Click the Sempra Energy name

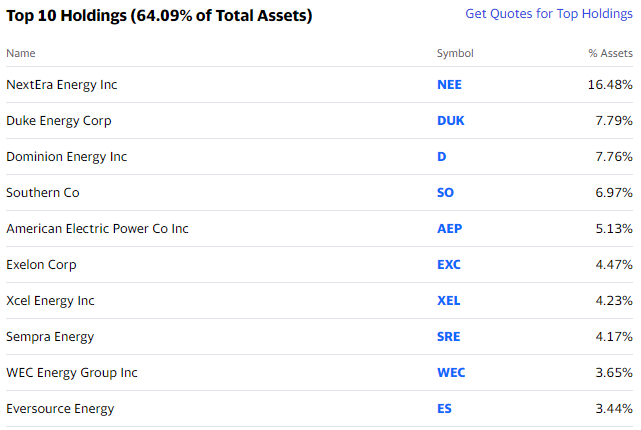tap(50, 337)
